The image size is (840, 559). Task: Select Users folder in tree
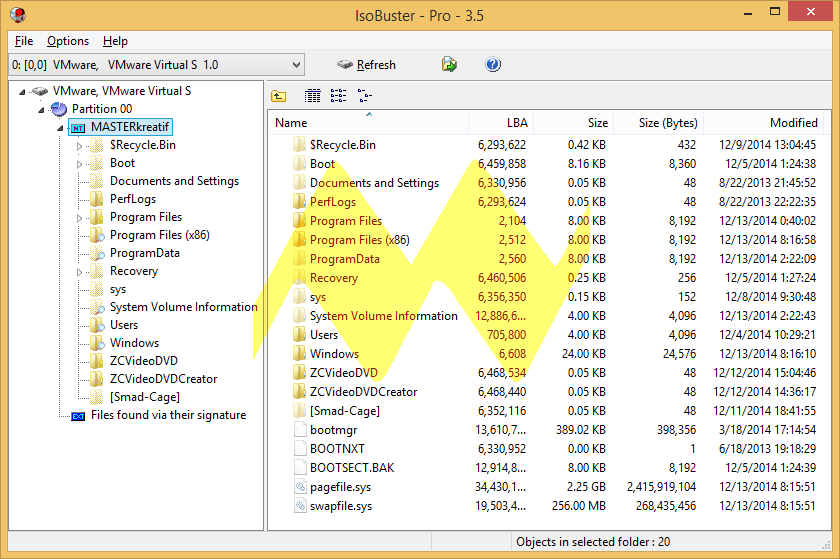click(124, 325)
